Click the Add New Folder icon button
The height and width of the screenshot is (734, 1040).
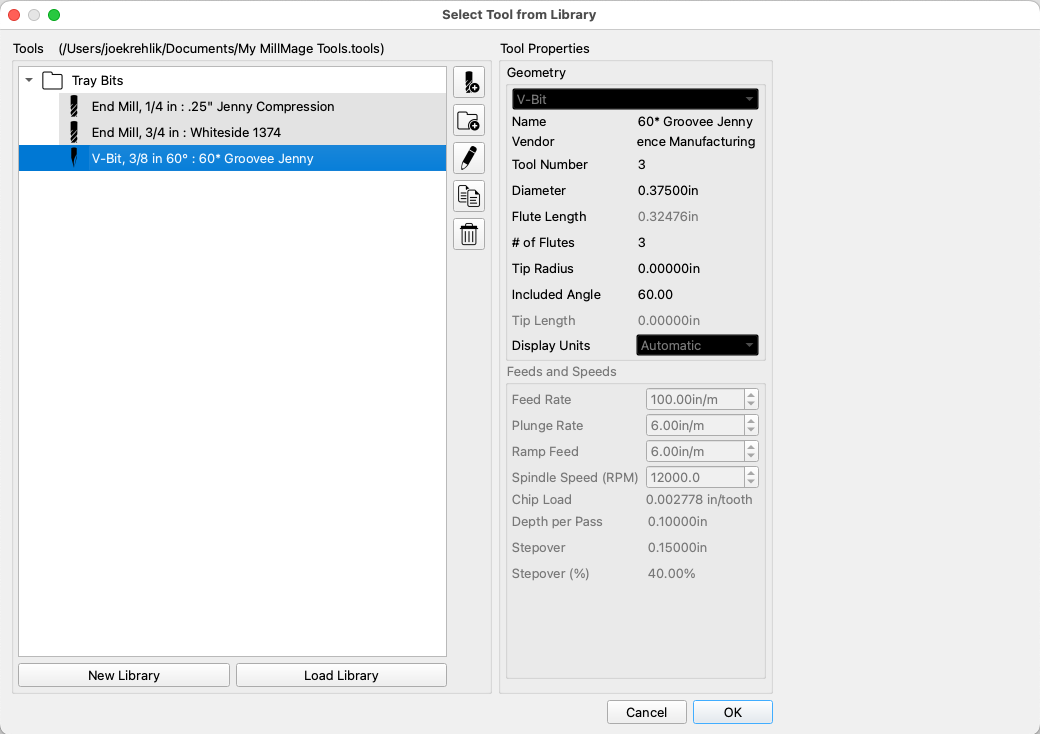469,121
